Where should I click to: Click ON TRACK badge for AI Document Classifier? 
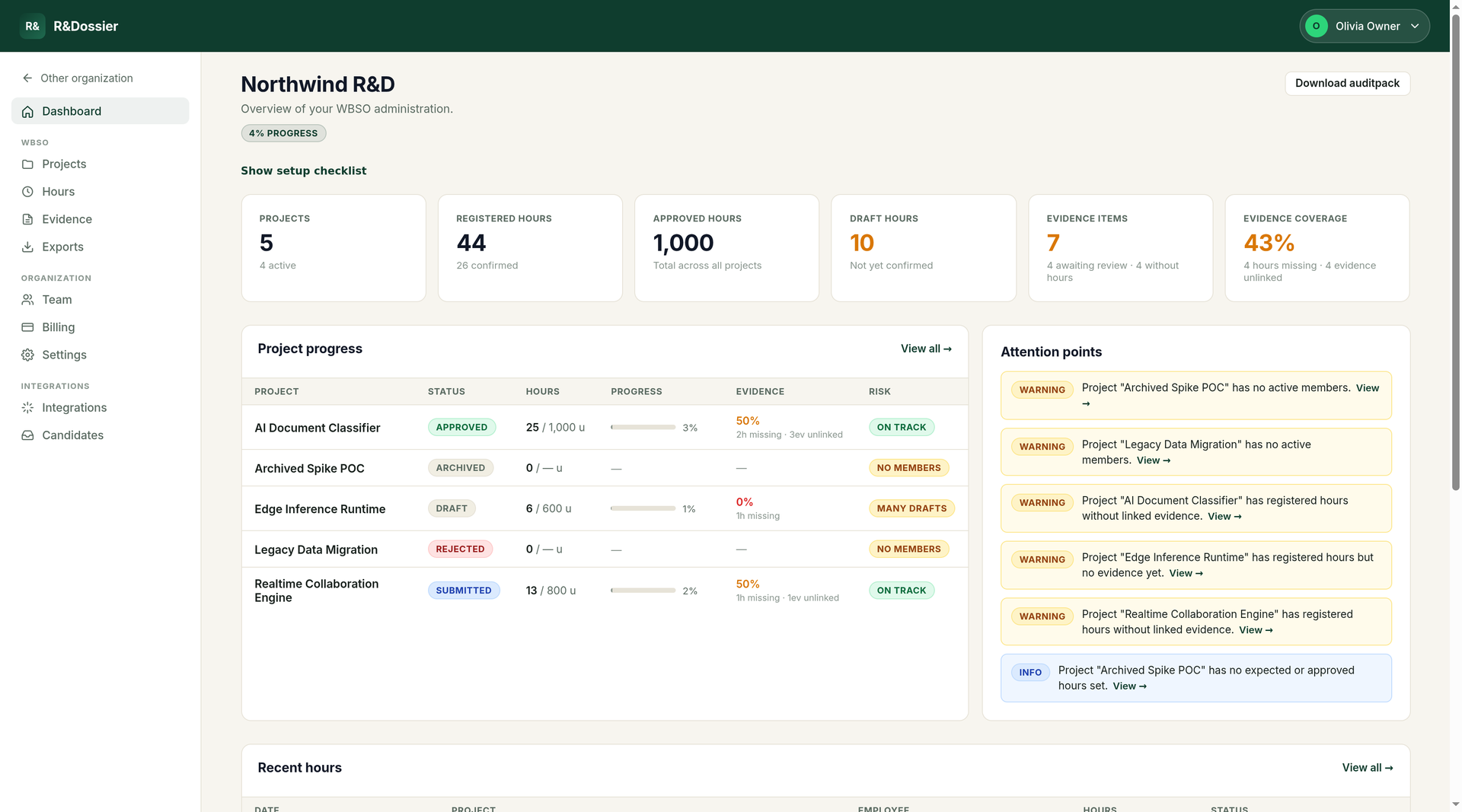(x=902, y=428)
